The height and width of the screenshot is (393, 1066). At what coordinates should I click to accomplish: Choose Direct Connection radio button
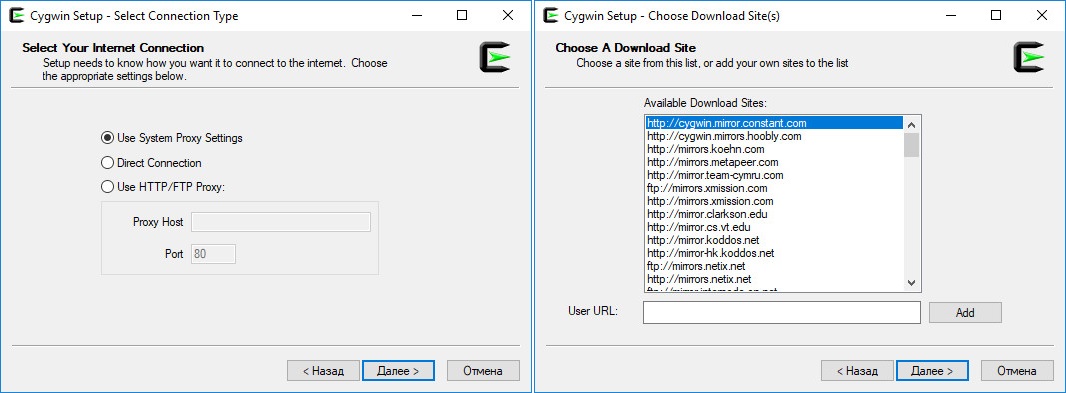(107, 163)
